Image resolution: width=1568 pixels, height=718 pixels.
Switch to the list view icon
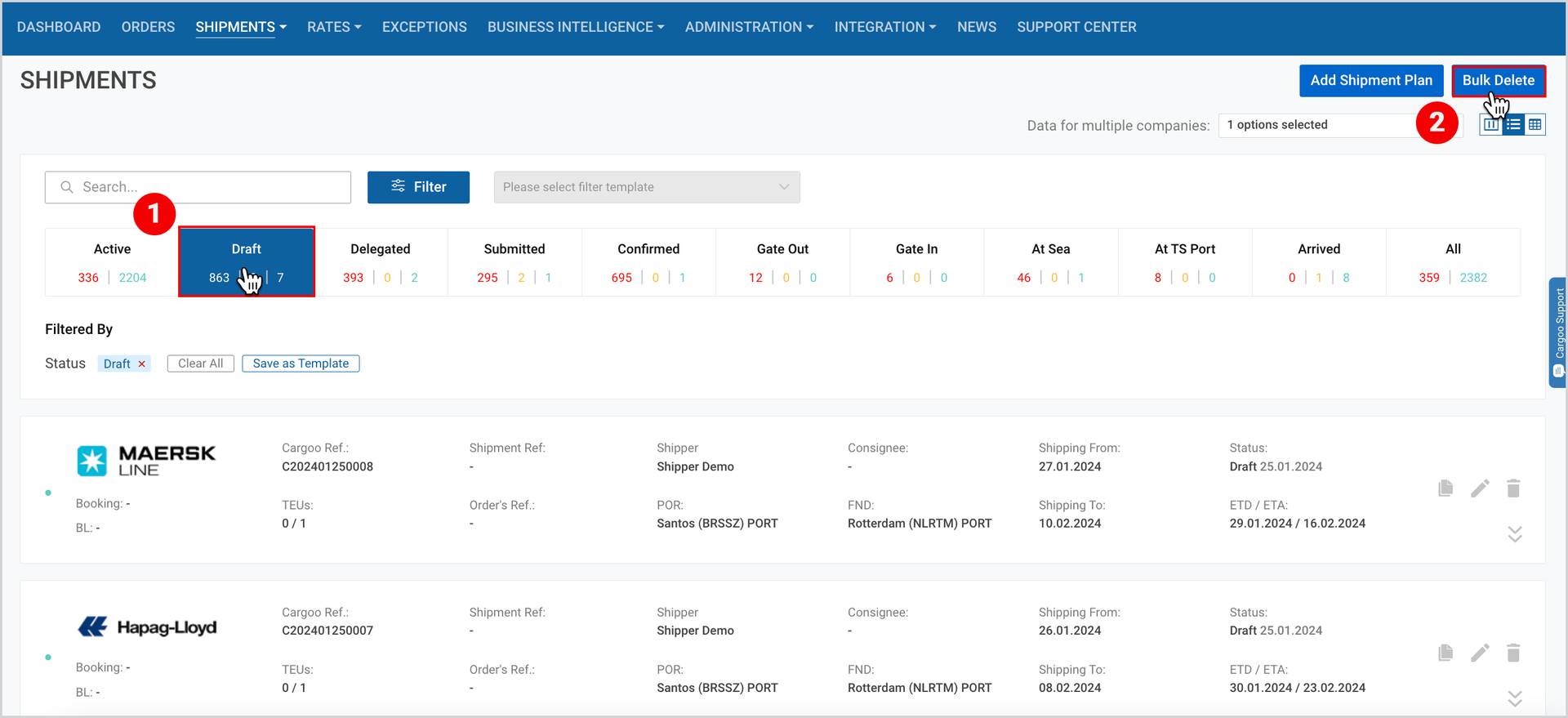(1513, 125)
